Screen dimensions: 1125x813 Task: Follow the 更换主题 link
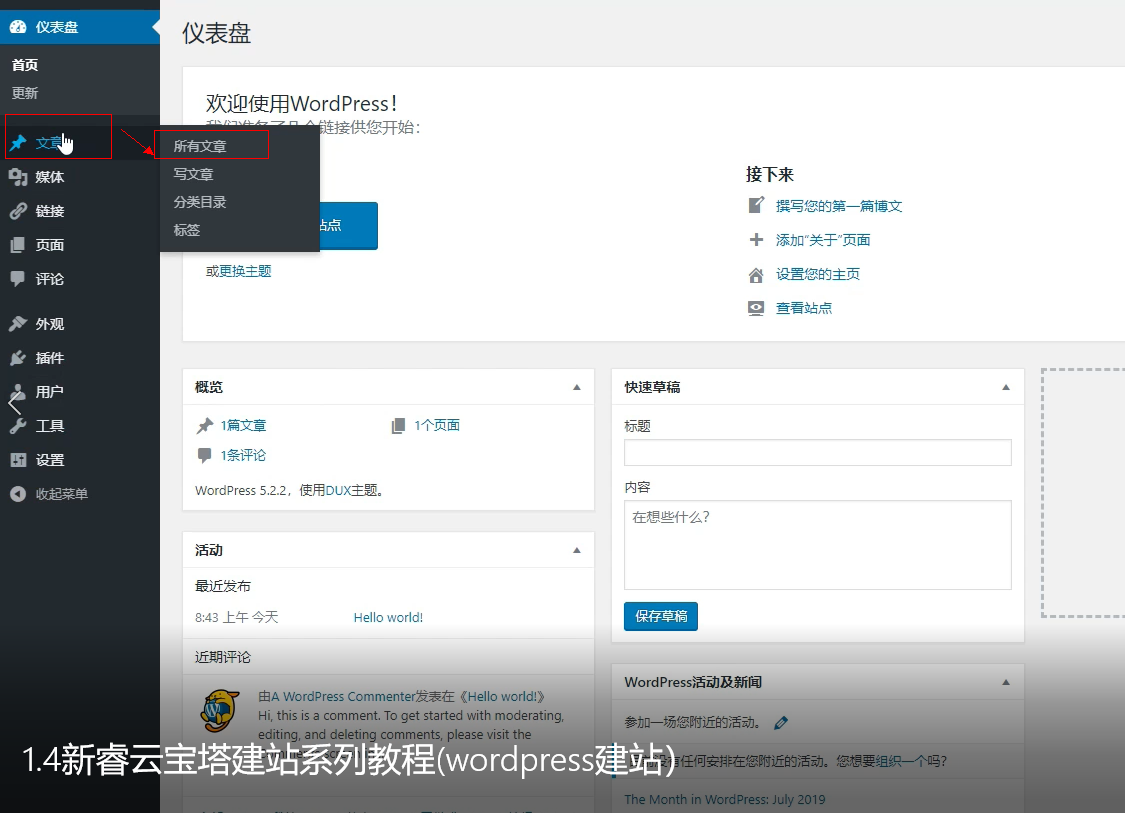(x=245, y=271)
